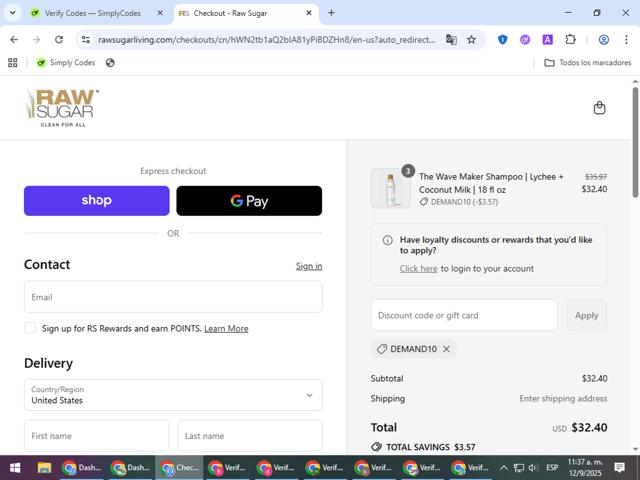The image size is (640, 480).
Task: Bookmark page with star icon
Action: click(471, 40)
